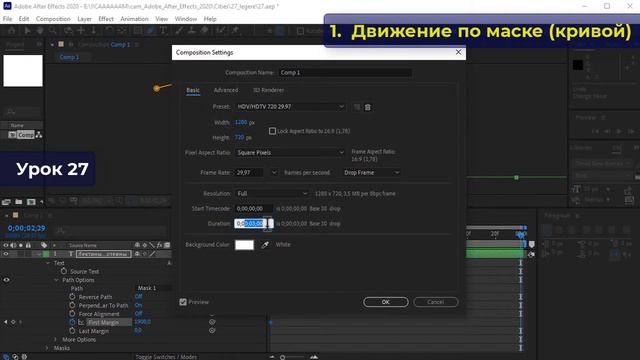
Task: Select the Hand tool
Action: pyautogui.click(x=40, y=31)
